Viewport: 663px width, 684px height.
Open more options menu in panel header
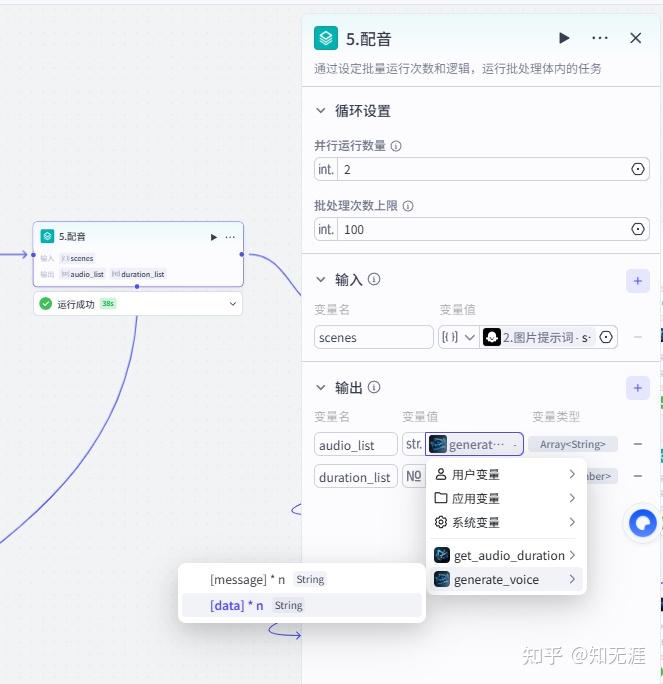point(600,38)
